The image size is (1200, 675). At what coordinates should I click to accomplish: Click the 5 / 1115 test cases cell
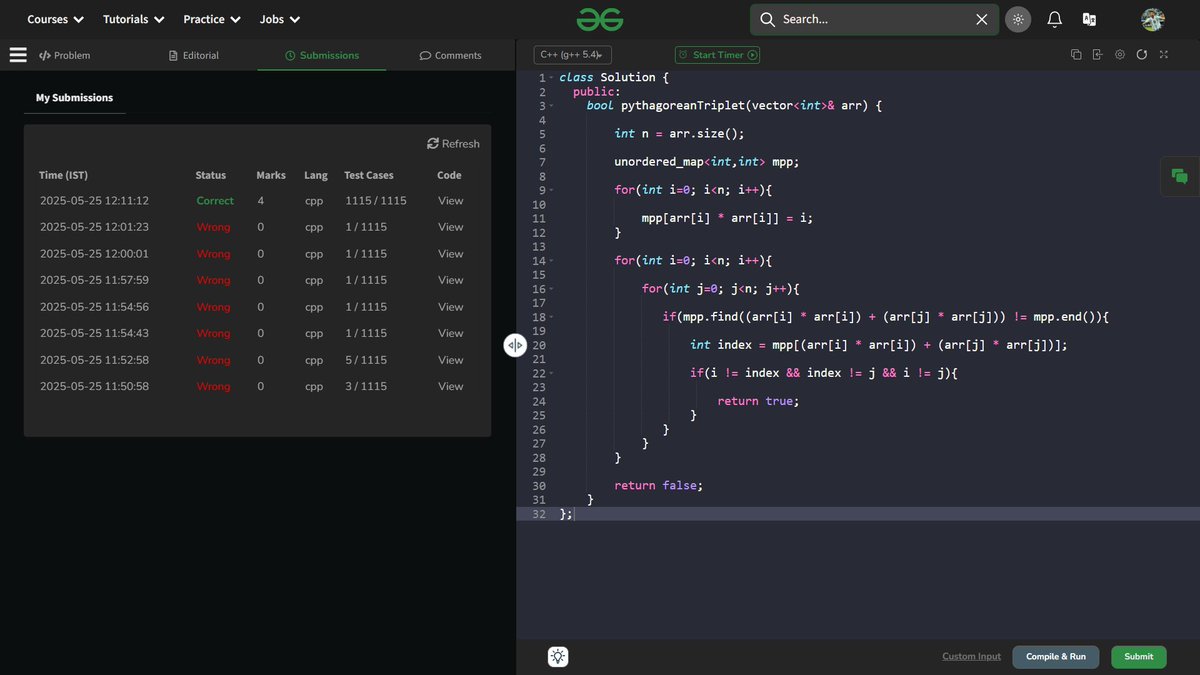366,360
